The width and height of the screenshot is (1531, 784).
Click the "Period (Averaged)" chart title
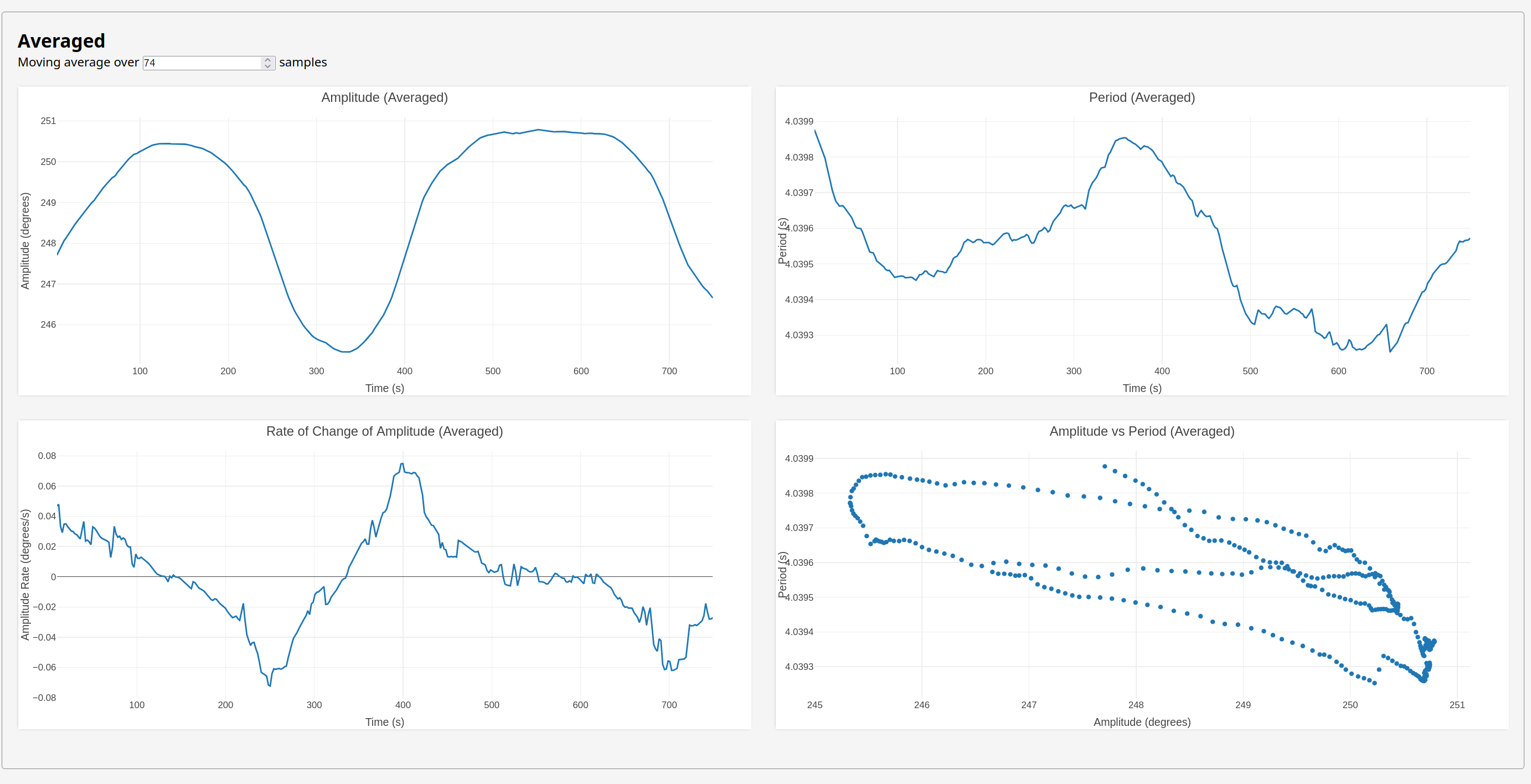[x=1141, y=97]
